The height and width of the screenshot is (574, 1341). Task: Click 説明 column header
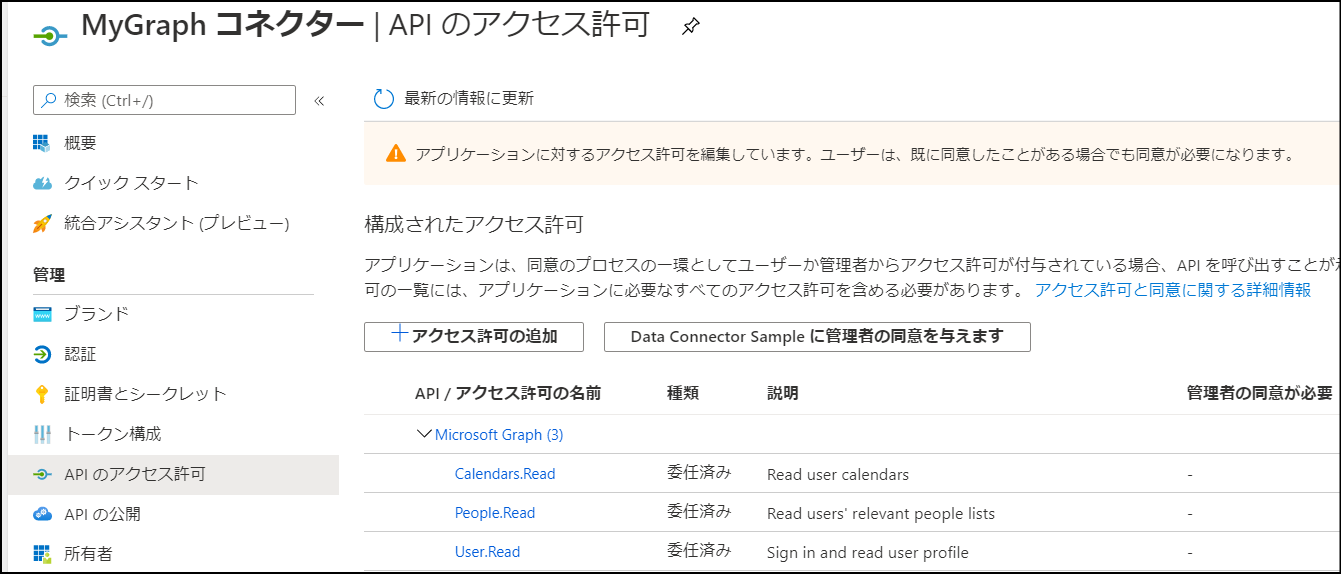pos(783,393)
